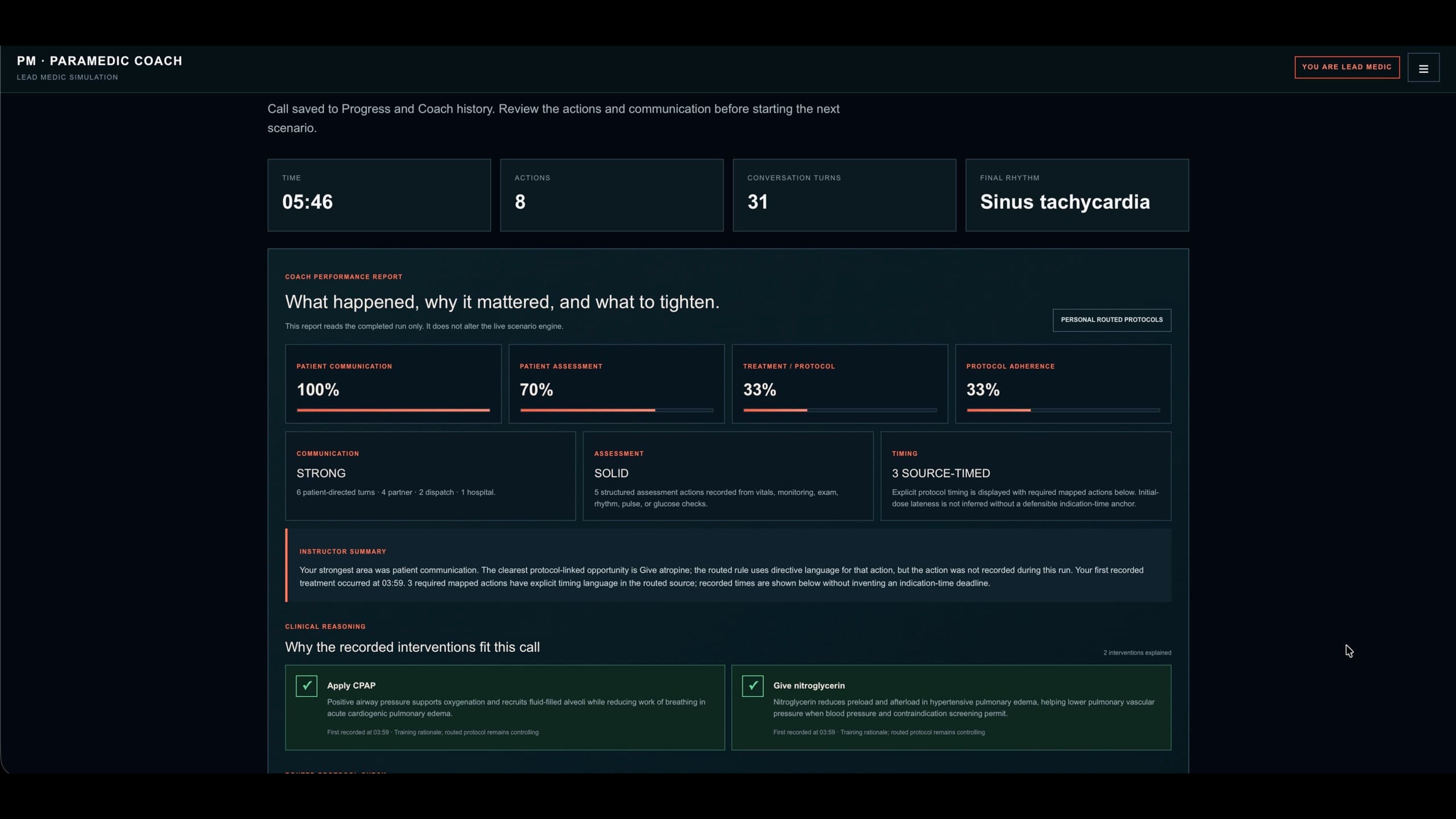Screen dimensions: 1456x819
Task: Click 'Positive airway pressure supports oxygenation' description
Action: tap(516, 708)
